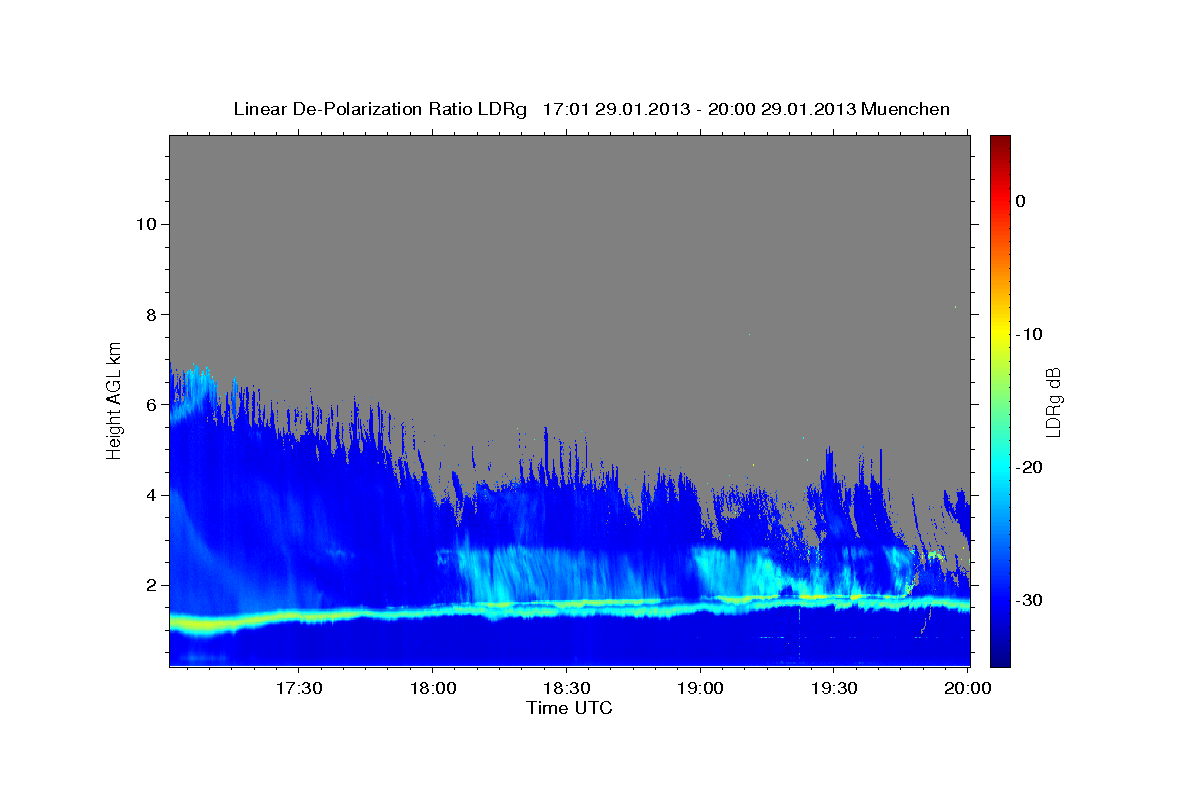Image resolution: width=1200 pixels, height=800 pixels.
Task: Click the colorbar value 0 label
Action: click(x=1021, y=201)
